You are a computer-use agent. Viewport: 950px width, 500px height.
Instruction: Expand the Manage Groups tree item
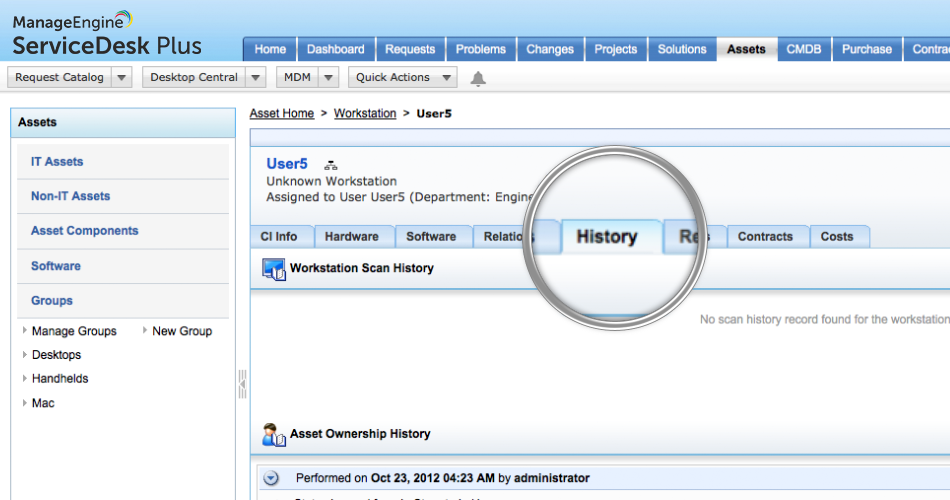tap(25, 330)
